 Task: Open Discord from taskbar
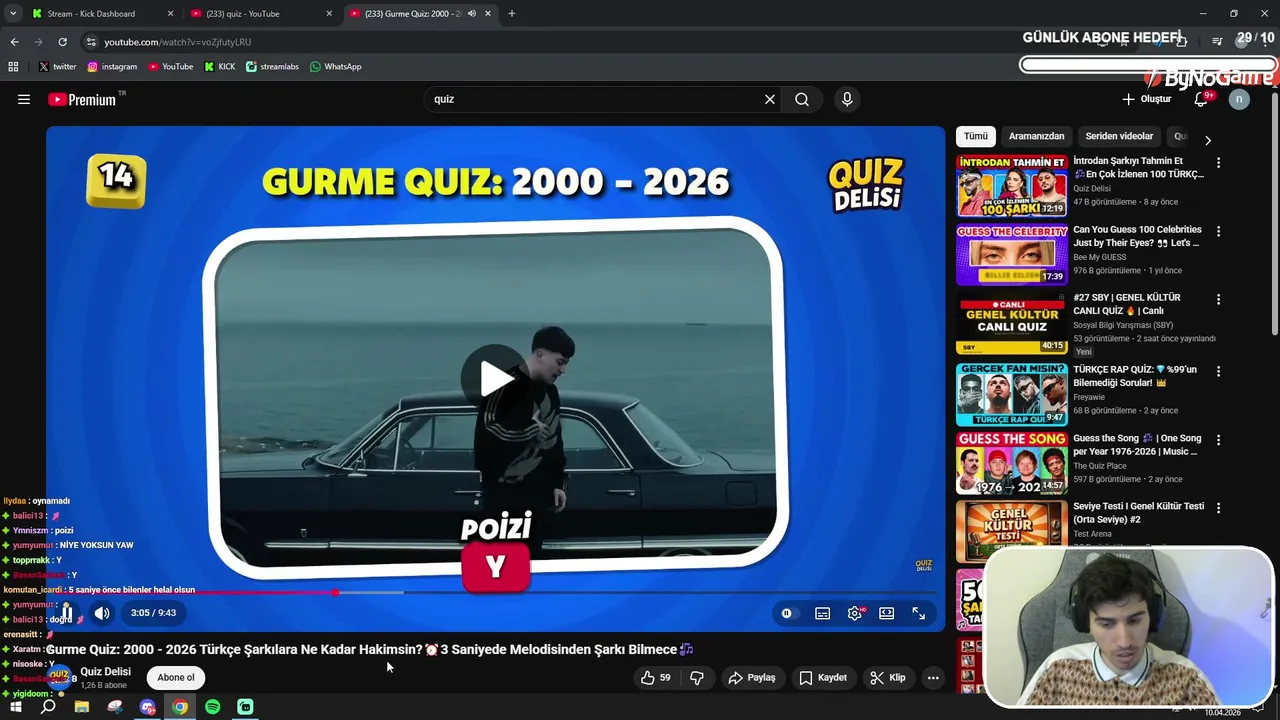tap(148, 707)
